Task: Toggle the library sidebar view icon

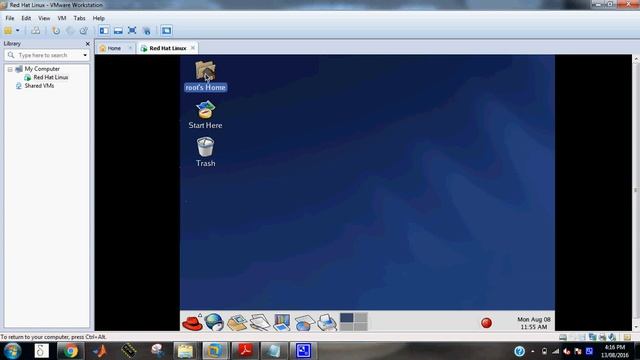Action: coord(104,31)
